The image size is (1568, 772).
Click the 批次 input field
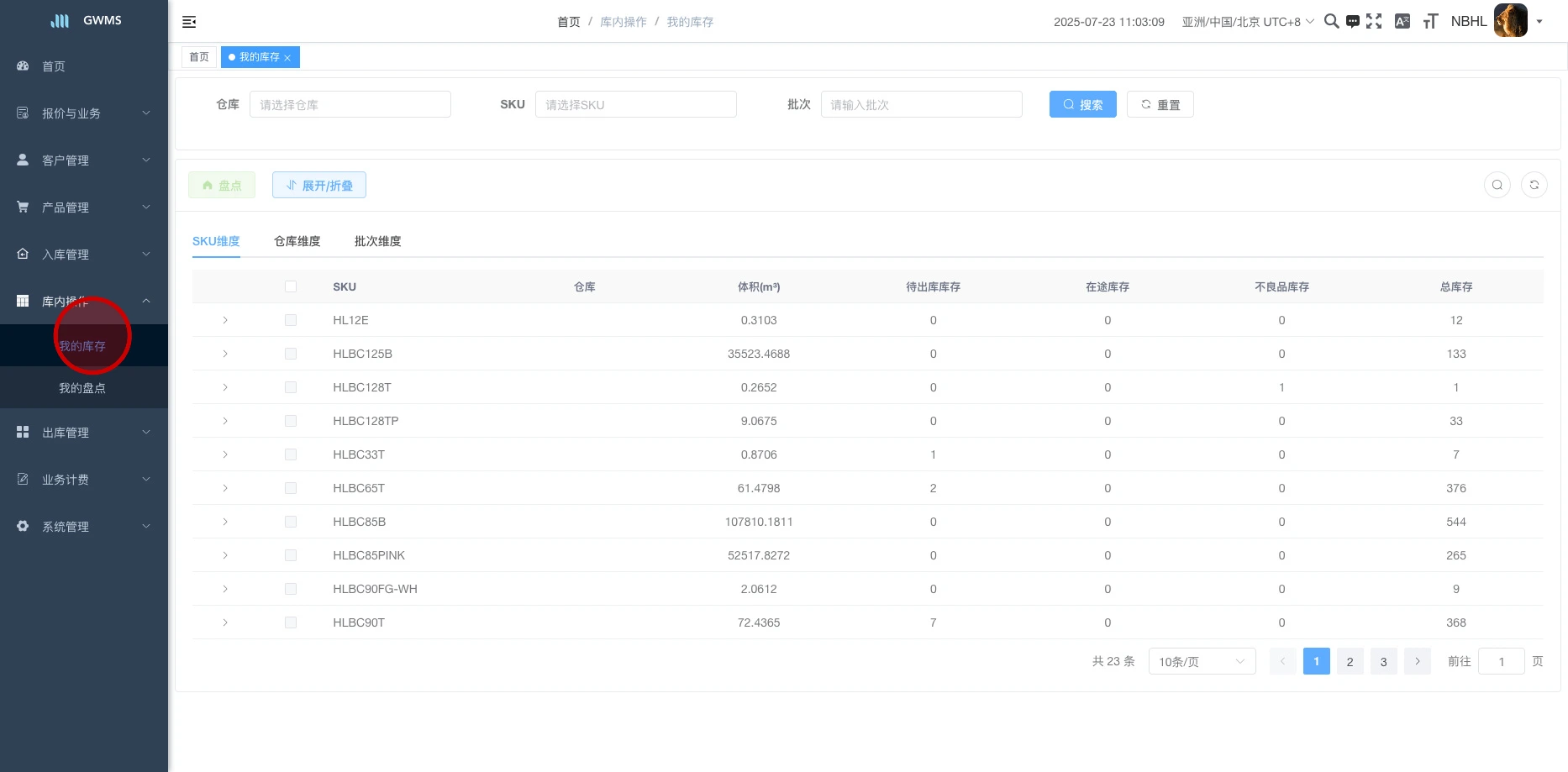[x=921, y=104]
